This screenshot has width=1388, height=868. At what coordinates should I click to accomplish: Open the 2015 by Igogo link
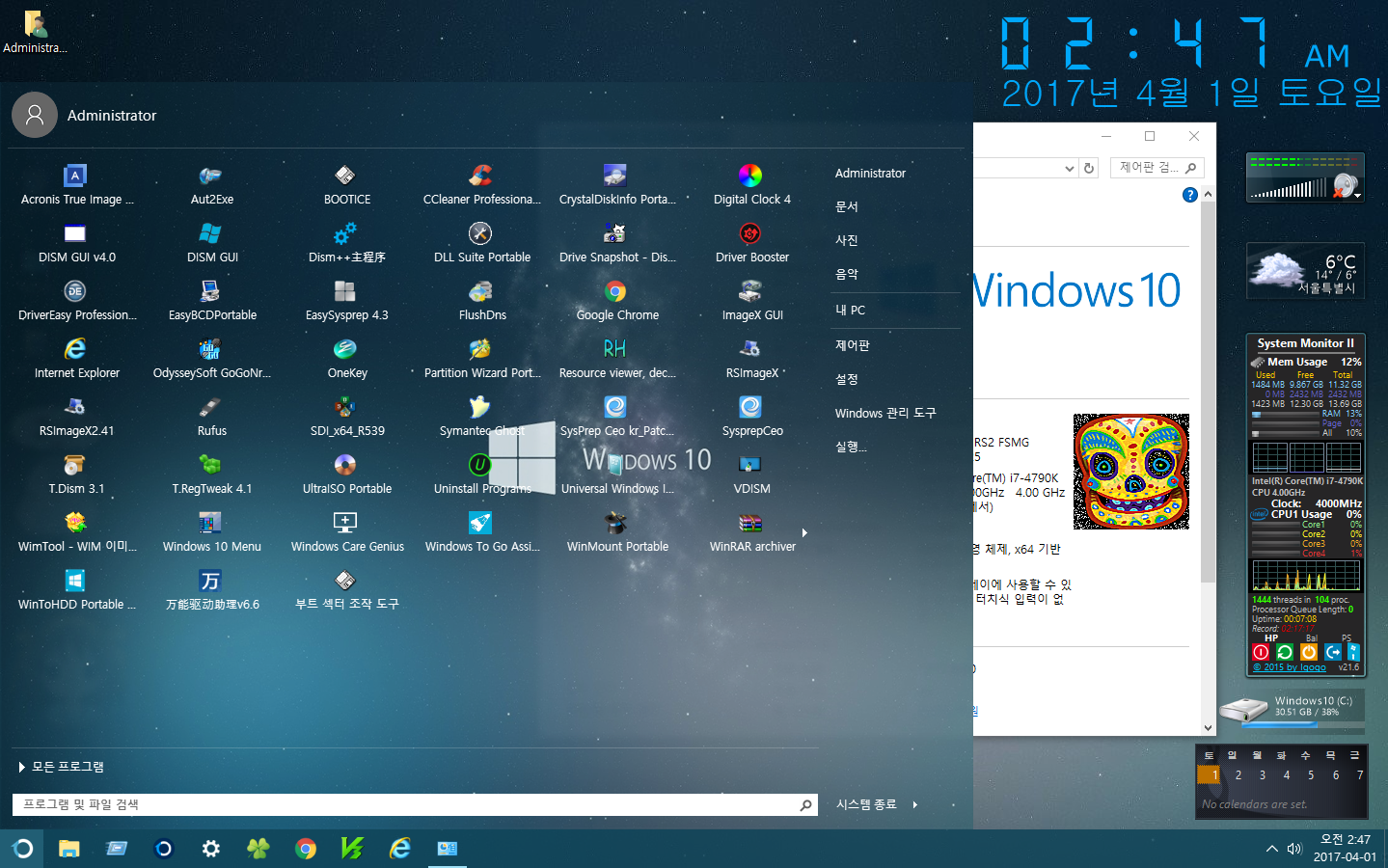(x=1290, y=667)
